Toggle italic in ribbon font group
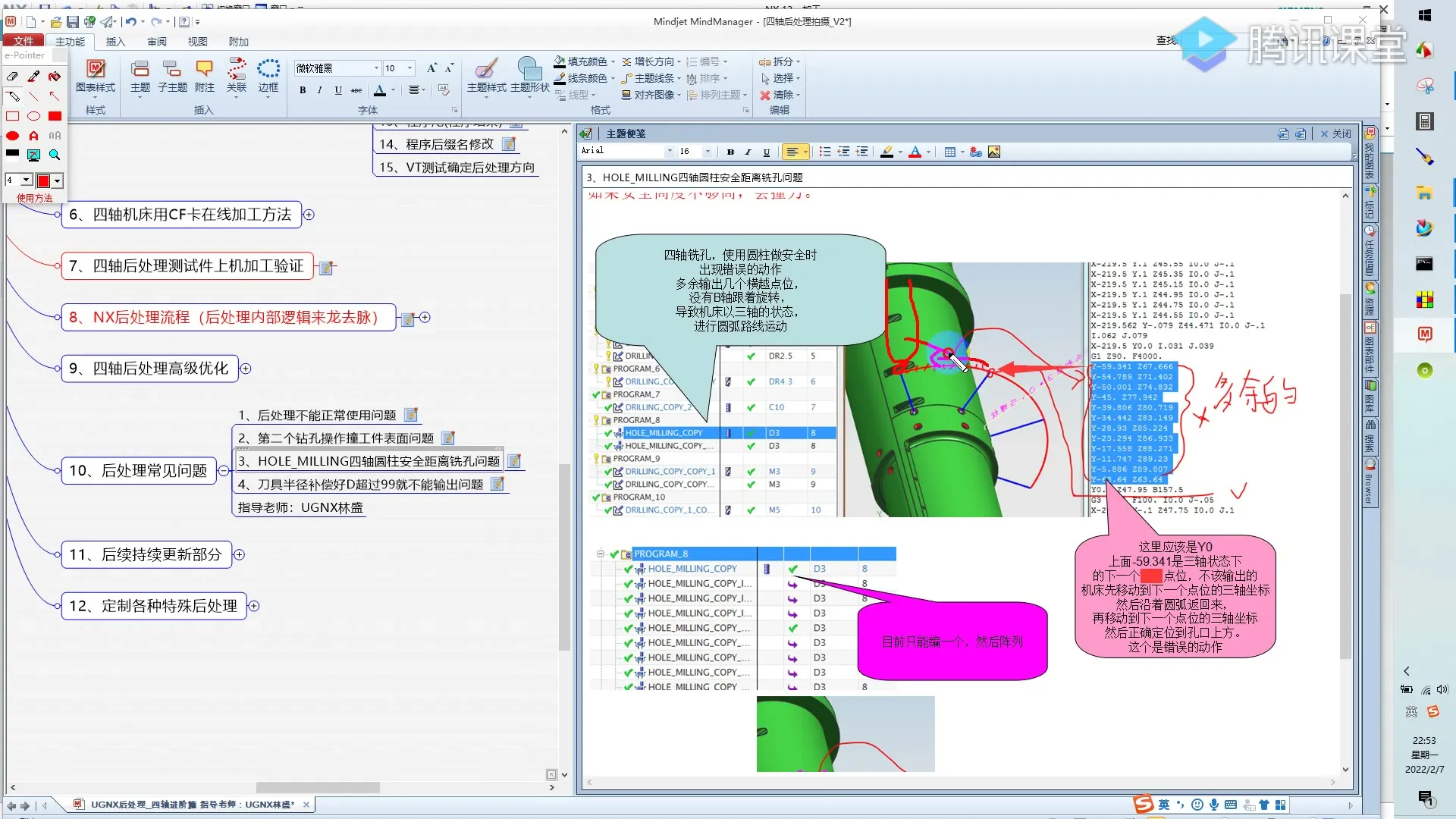Screen dimensions: 1456x819 (320, 90)
